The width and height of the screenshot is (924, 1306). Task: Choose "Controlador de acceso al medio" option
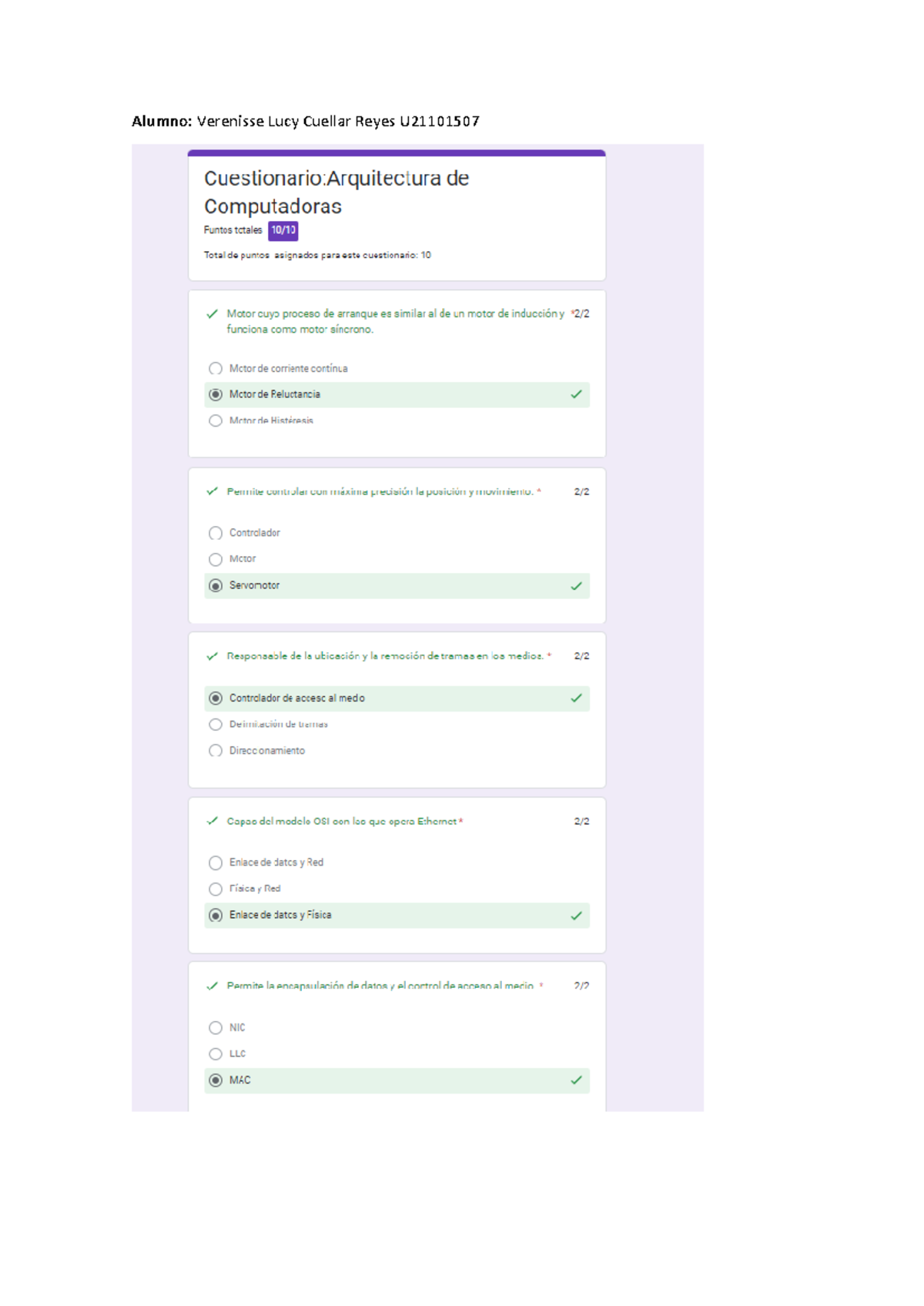pos(216,698)
